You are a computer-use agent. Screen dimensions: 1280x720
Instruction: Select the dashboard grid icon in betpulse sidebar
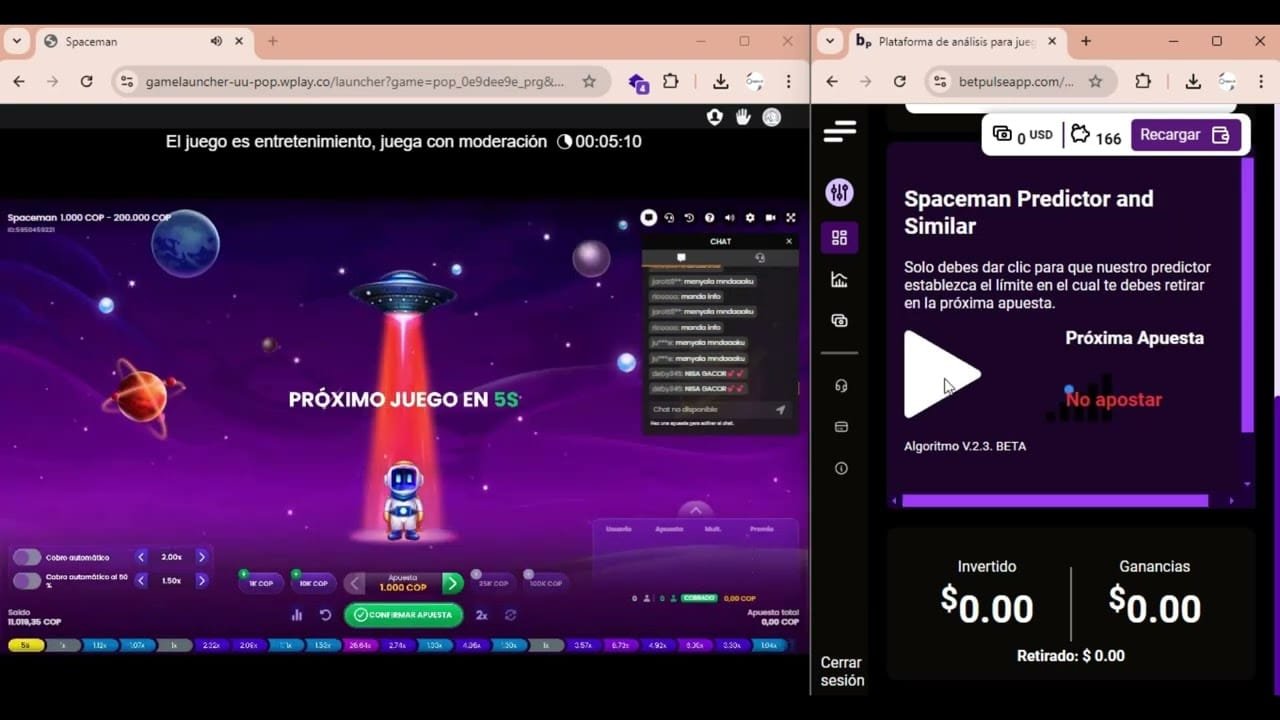tap(839, 238)
